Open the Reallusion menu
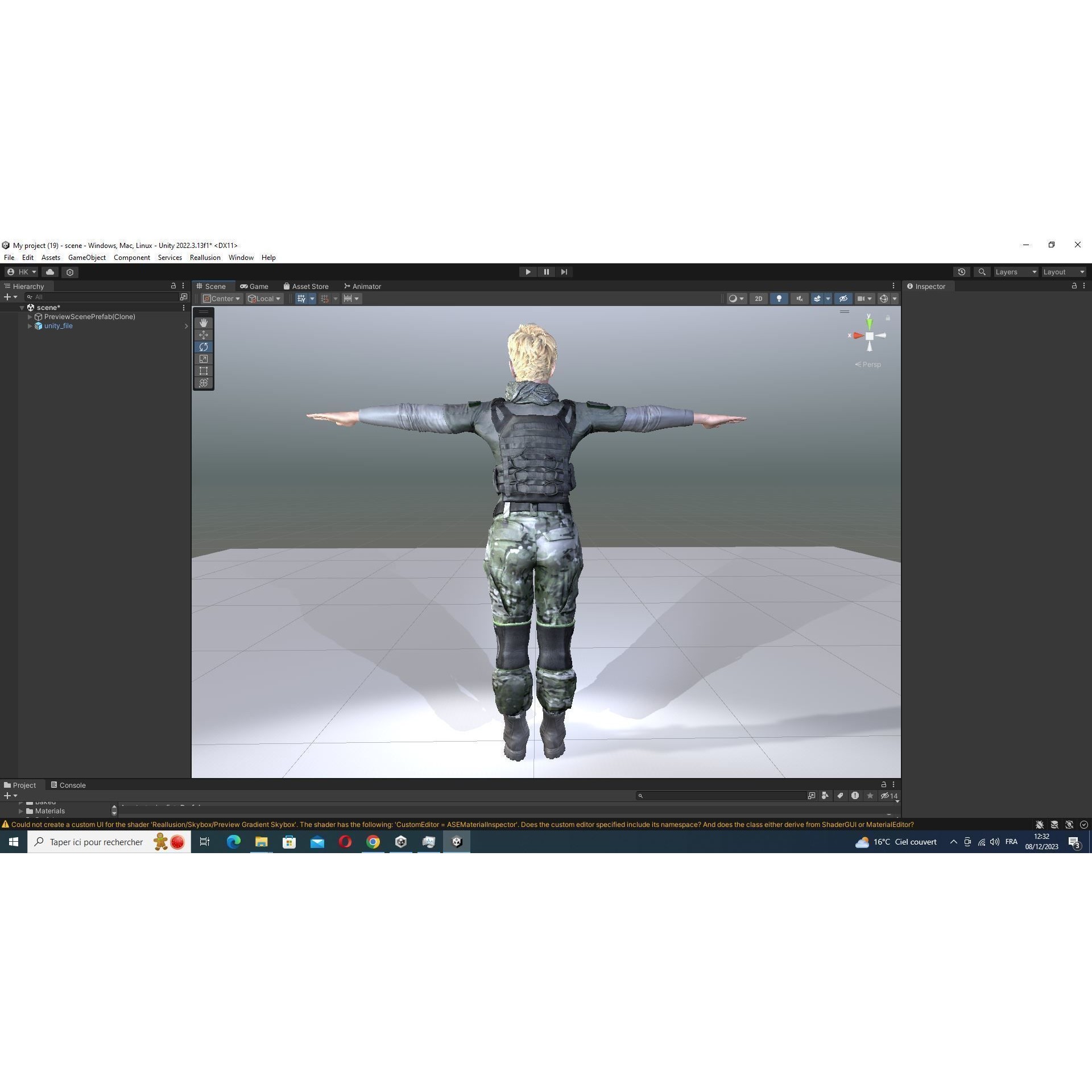Viewport: 1092px width, 1092px height. (205, 258)
